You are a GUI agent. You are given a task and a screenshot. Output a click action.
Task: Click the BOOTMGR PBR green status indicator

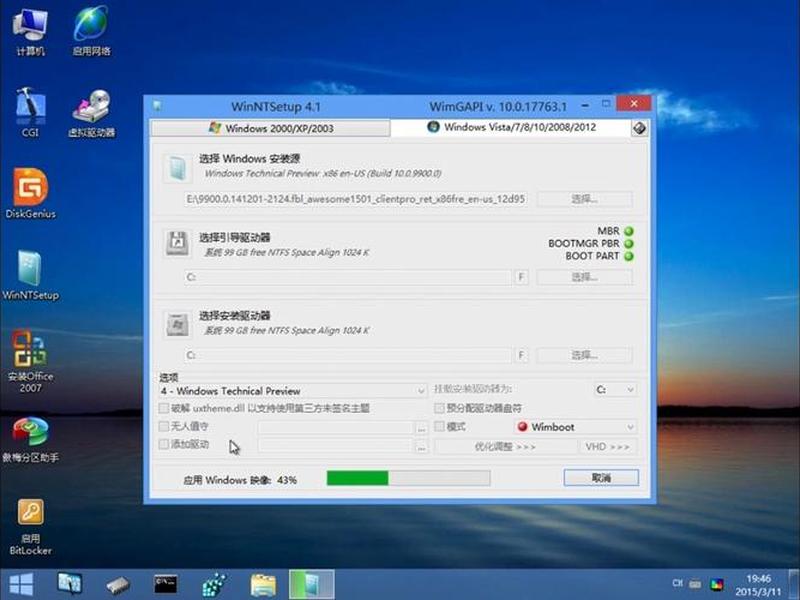click(x=629, y=244)
